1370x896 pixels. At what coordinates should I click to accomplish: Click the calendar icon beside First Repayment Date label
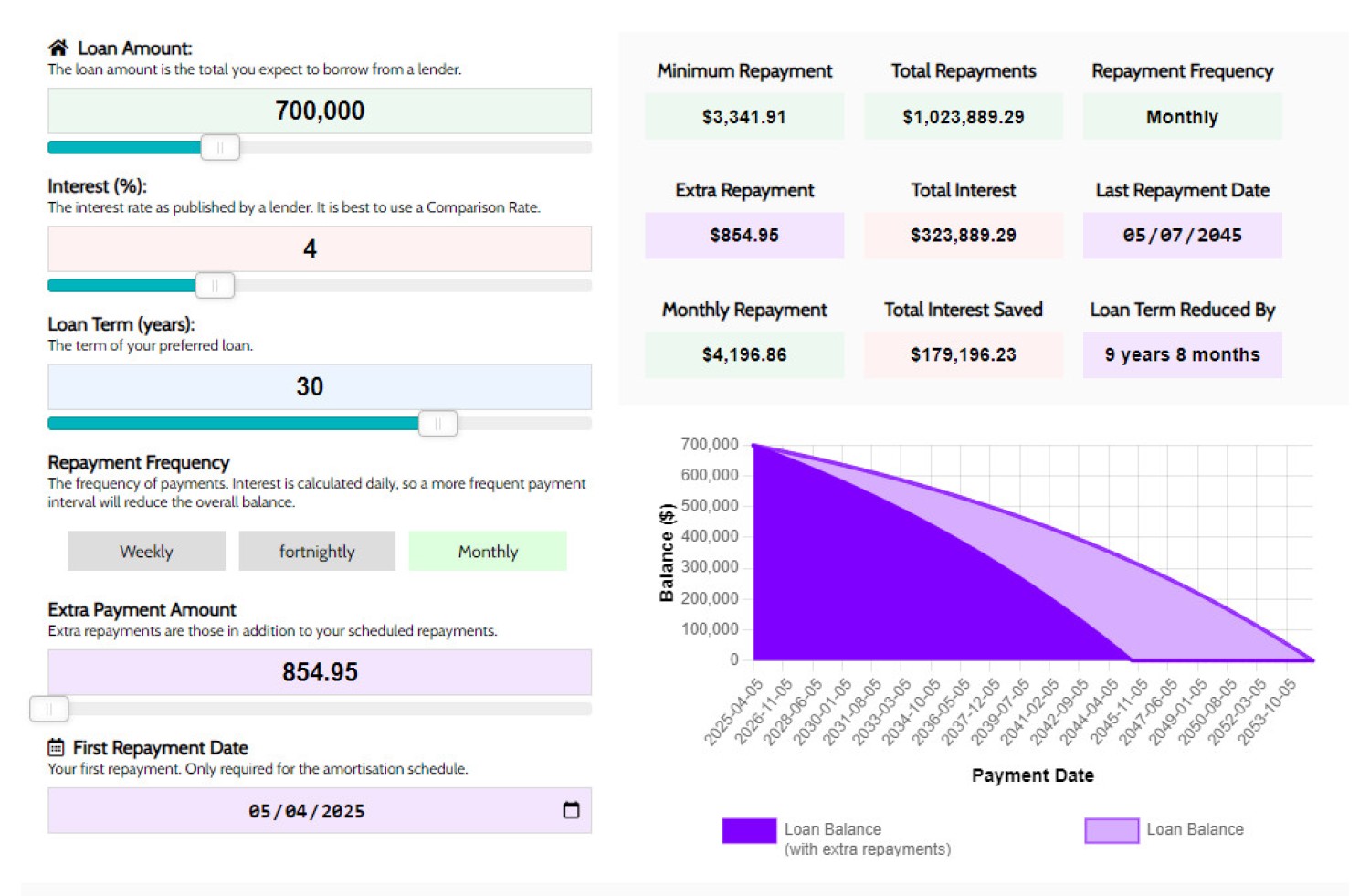tap(57, 747)
